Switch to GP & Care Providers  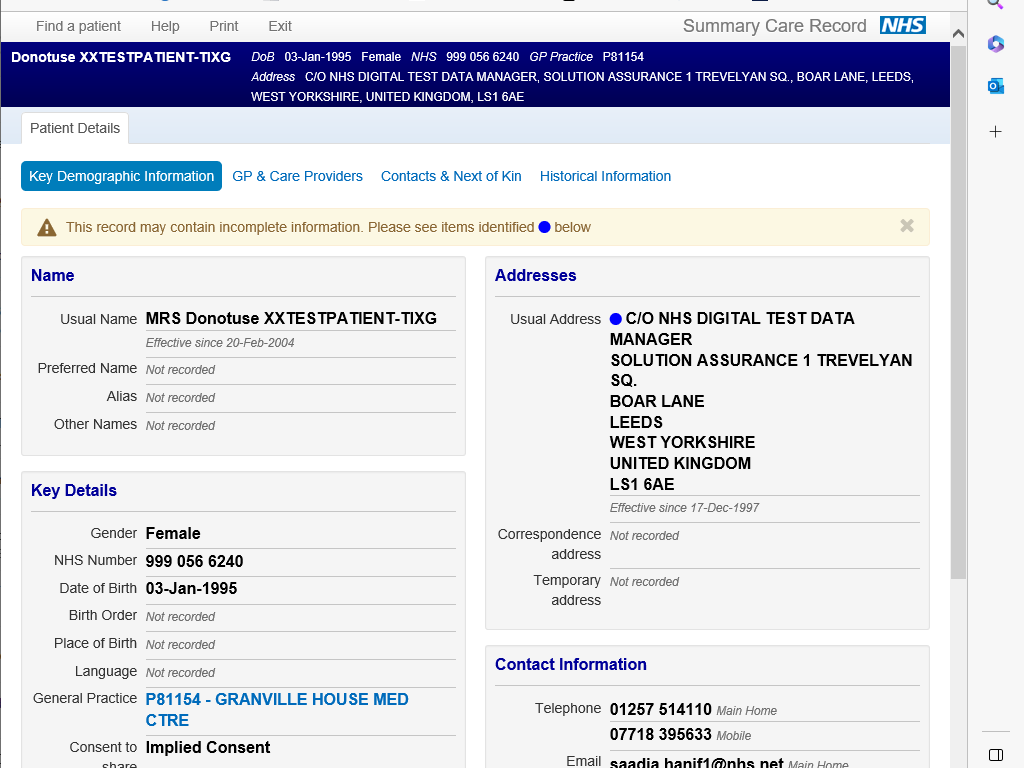point(297,176)
